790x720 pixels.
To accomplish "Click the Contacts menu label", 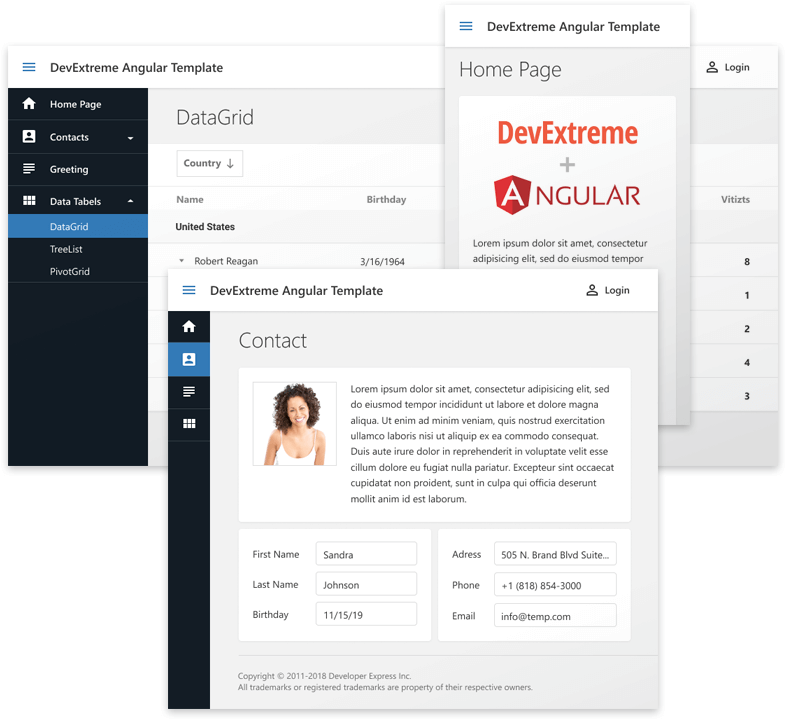I will (69, 137).
